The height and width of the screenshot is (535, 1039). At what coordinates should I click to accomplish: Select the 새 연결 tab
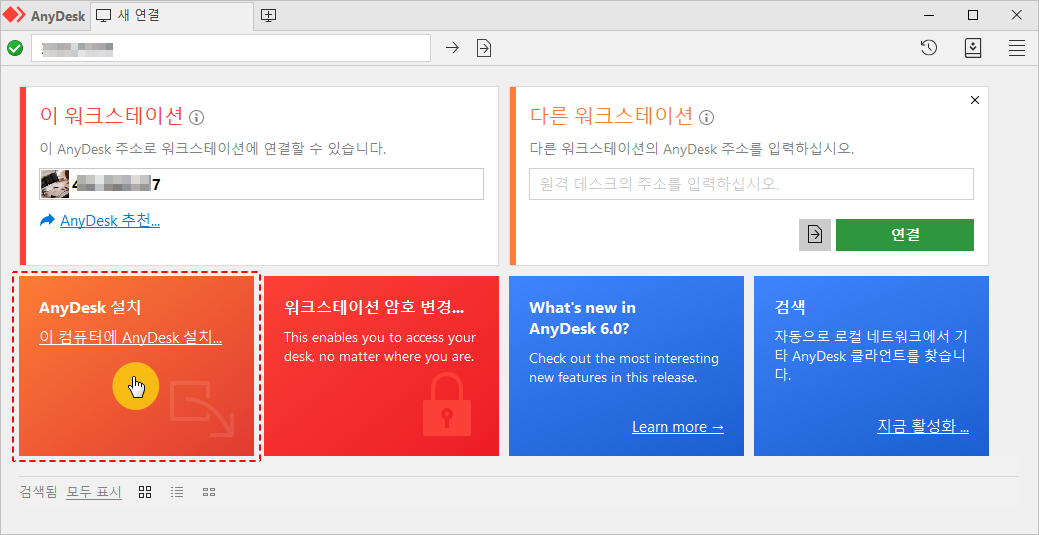click(171, 15)
